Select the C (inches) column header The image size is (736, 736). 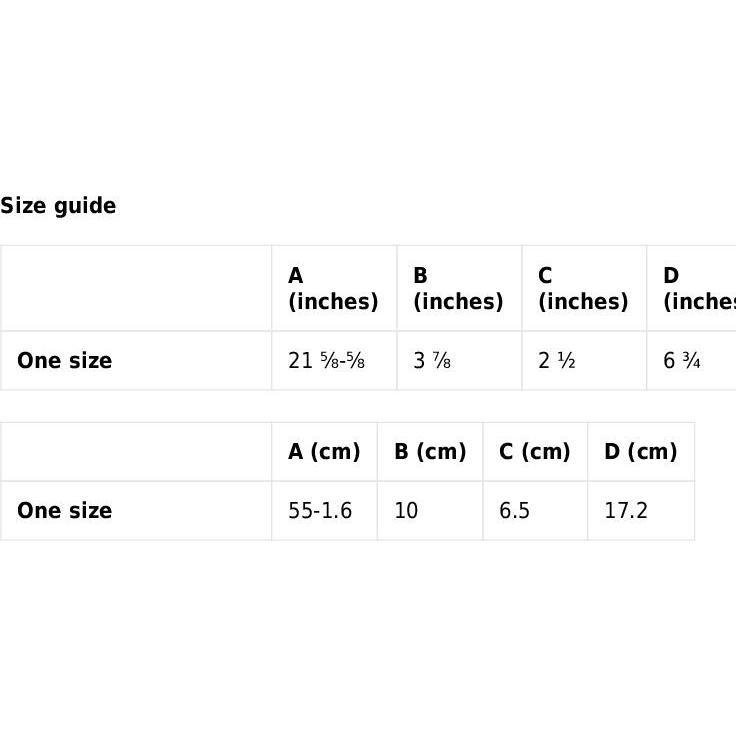[x=584, y=288]
